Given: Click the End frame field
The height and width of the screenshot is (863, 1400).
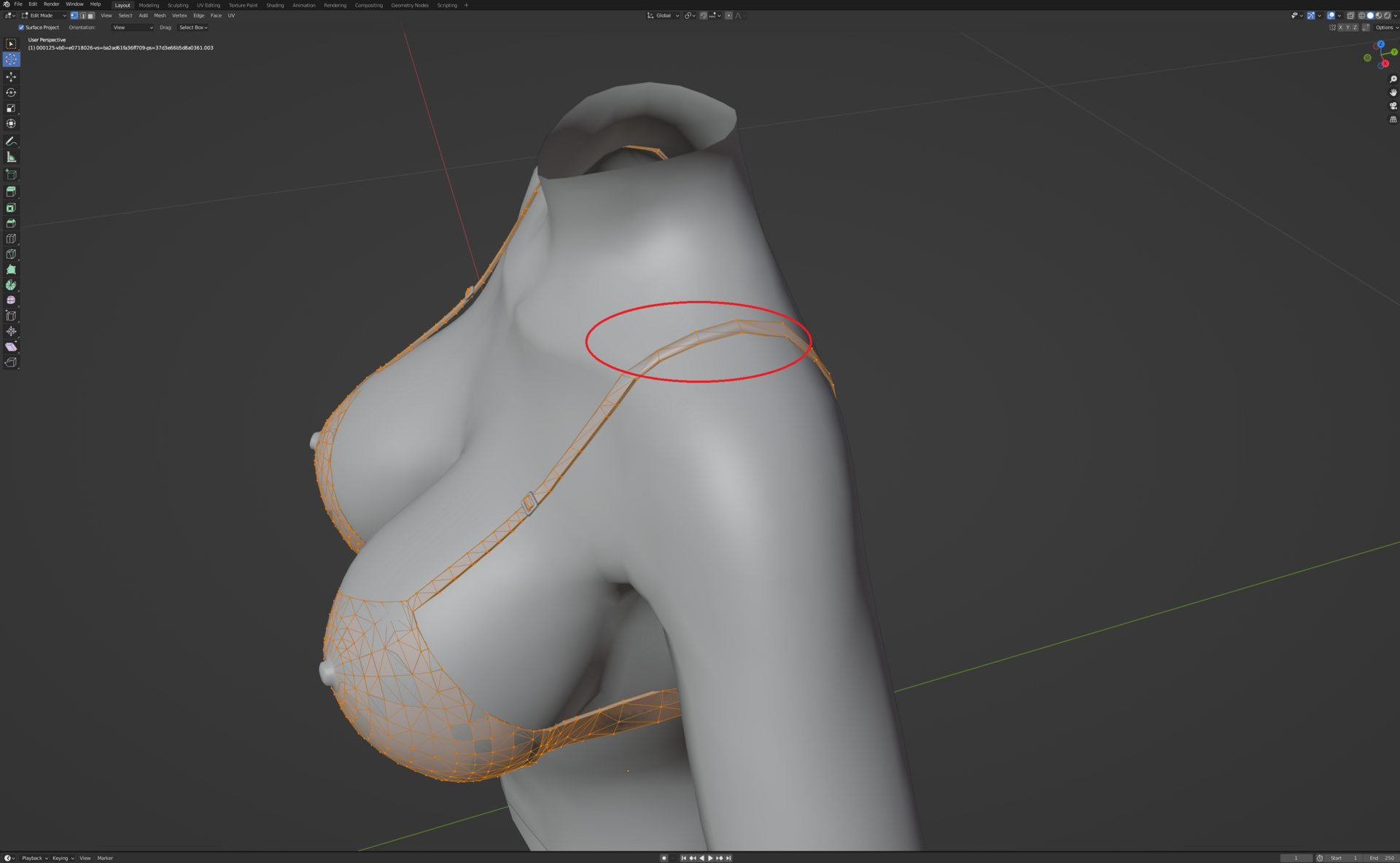Looking at the screenshot, I should click(1382, 858).
